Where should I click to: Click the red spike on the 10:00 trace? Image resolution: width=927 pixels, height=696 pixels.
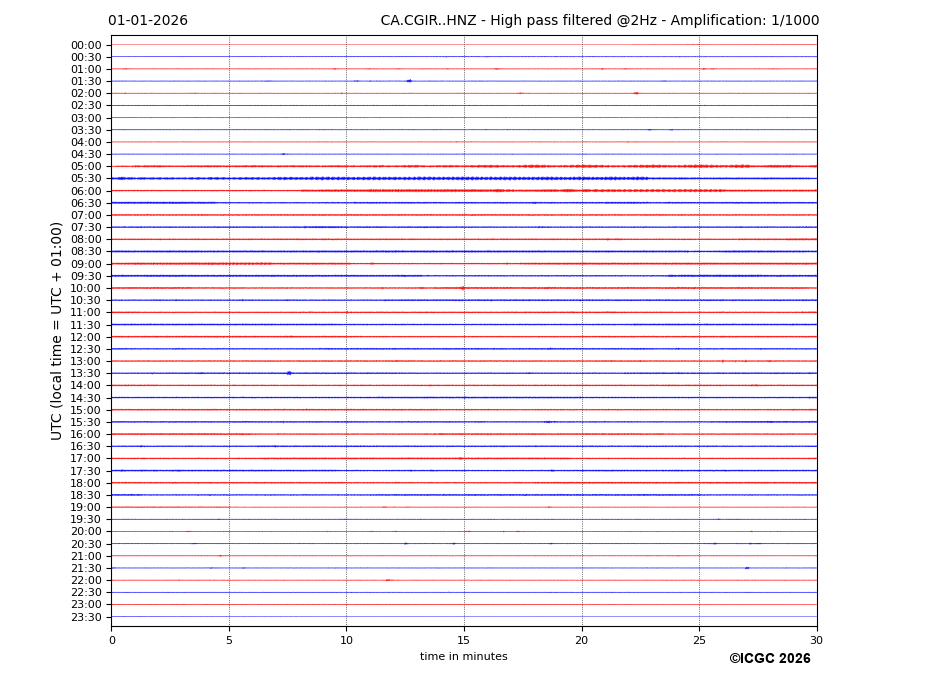pyautogui.click(x=462, y=288)
